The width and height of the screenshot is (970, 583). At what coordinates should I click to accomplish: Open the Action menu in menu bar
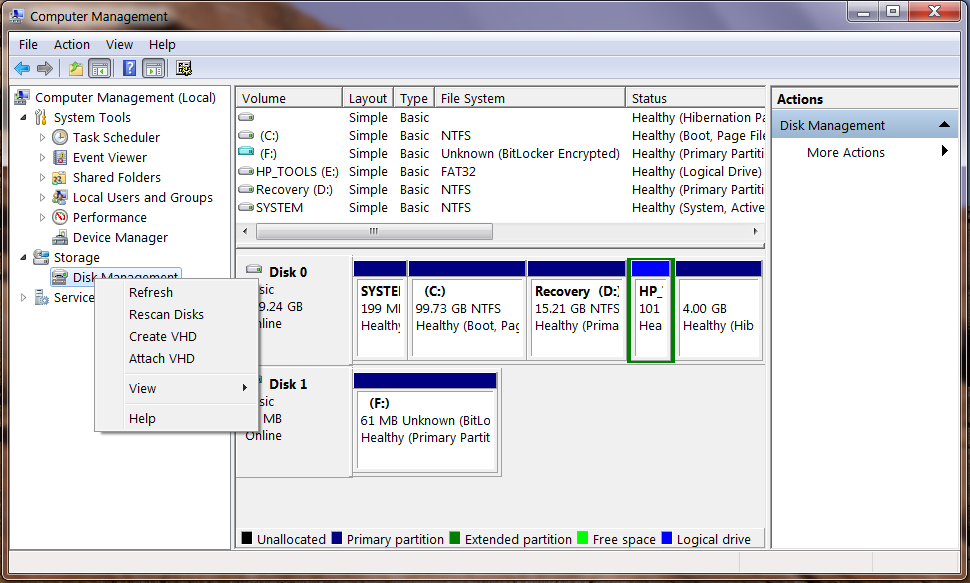(x=71, y=44)
